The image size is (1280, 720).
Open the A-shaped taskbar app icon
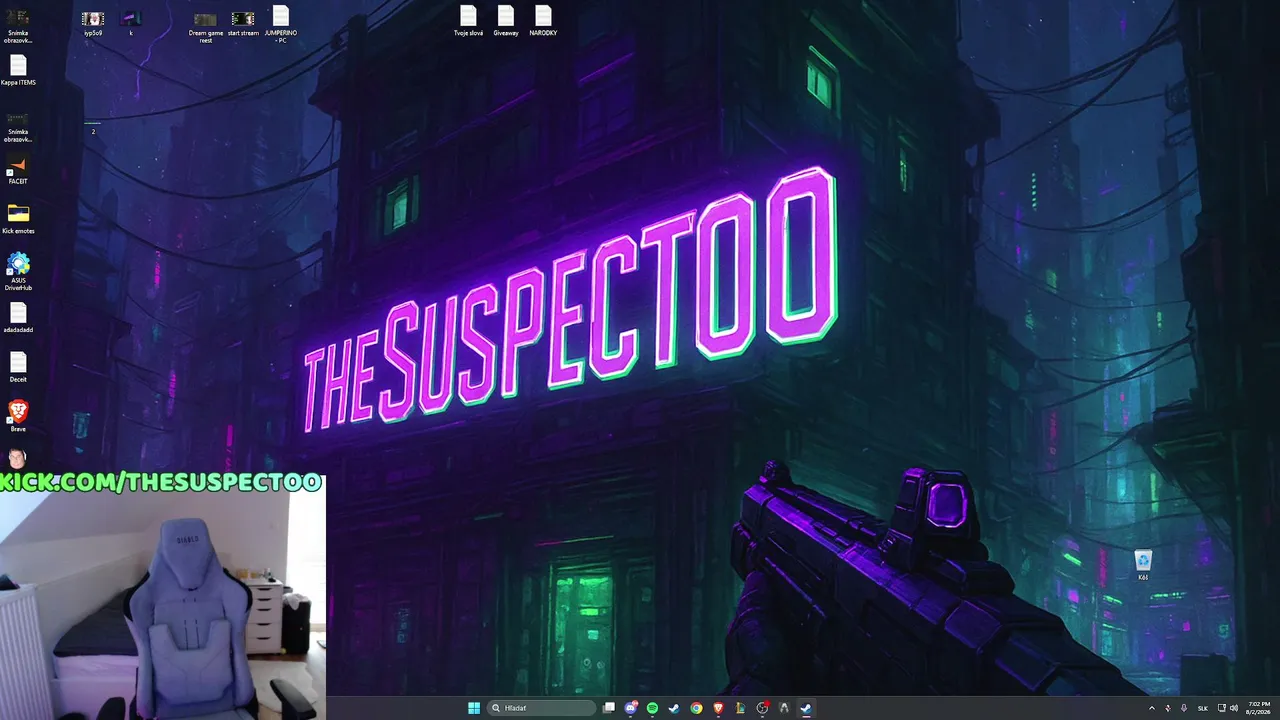click(x=784, y=708)
